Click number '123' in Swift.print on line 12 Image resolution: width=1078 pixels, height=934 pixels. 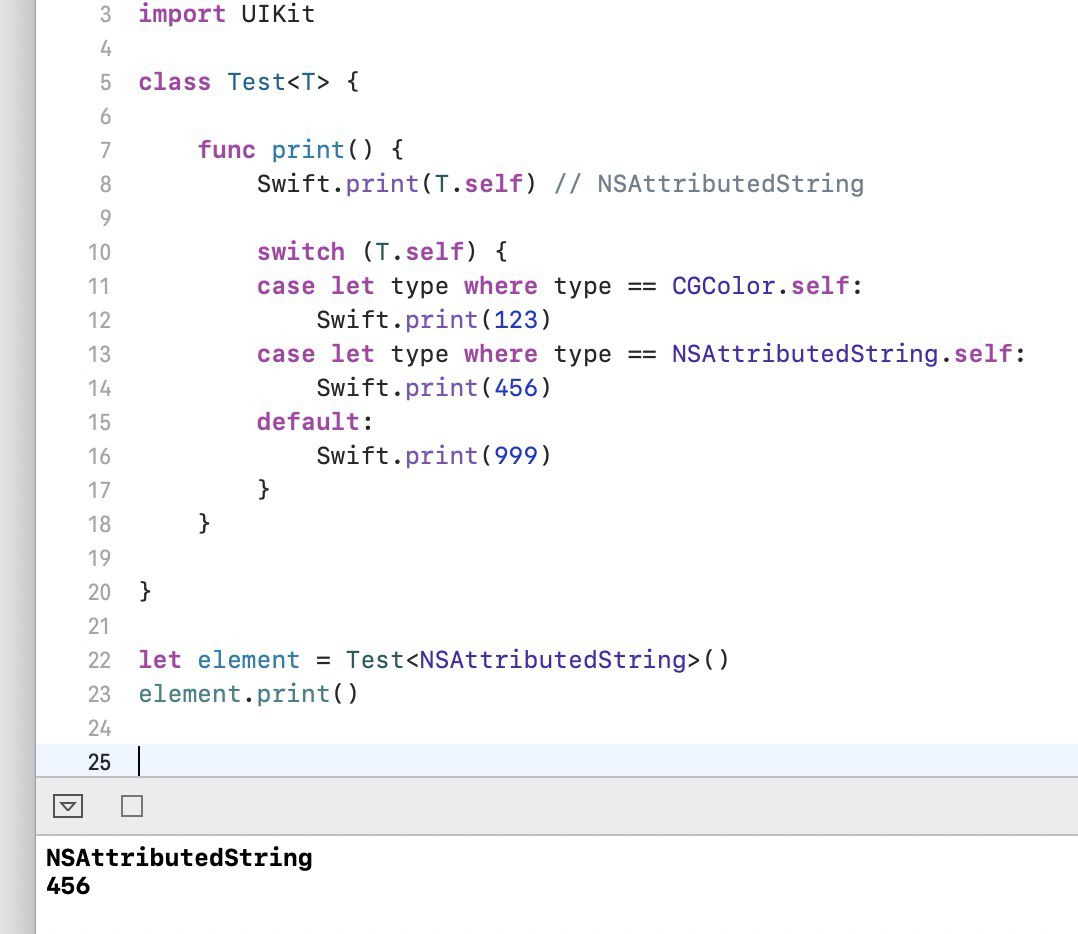516,320
